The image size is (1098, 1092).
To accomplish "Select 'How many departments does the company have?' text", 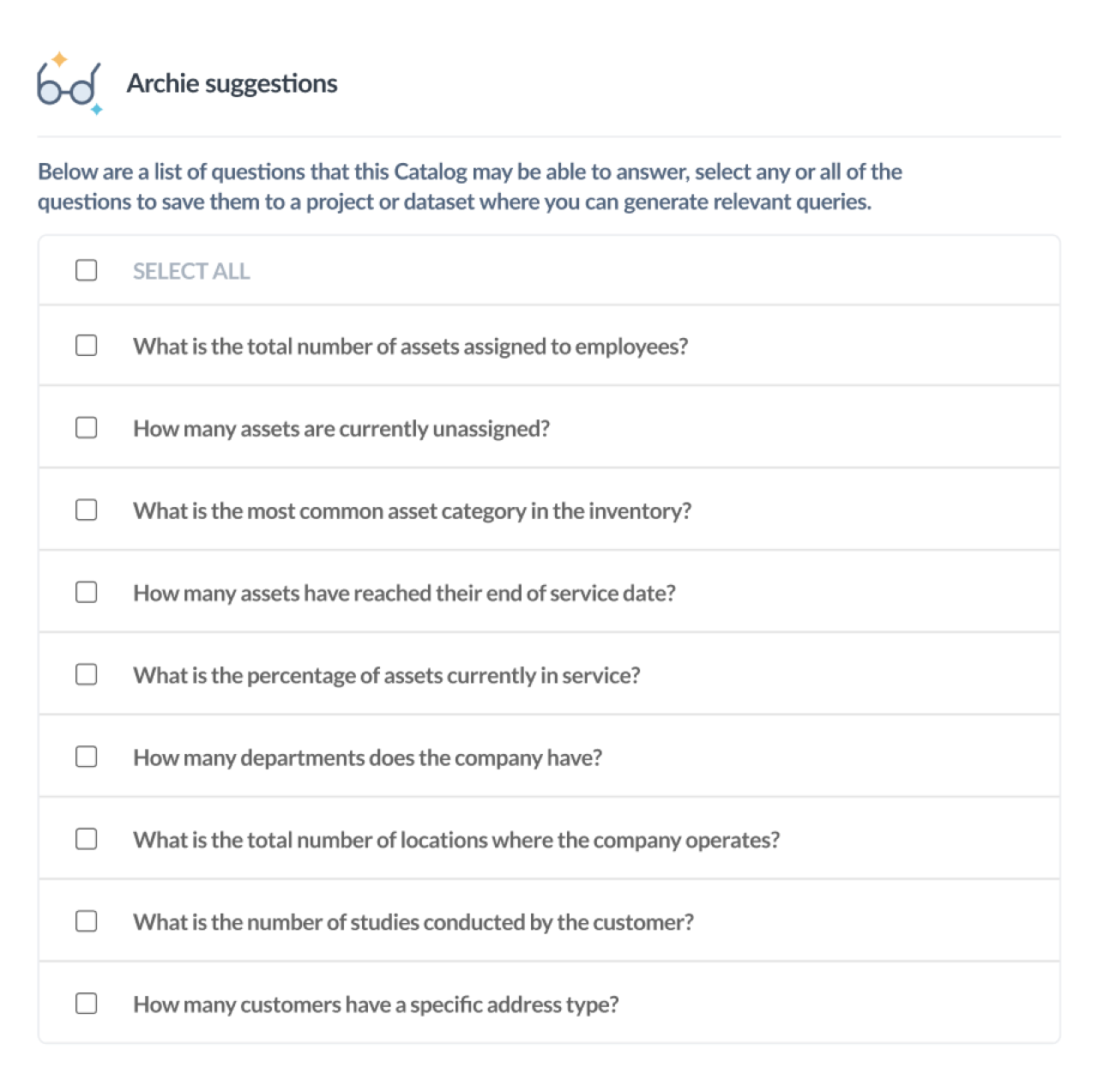I will click(x=367, y=758).
